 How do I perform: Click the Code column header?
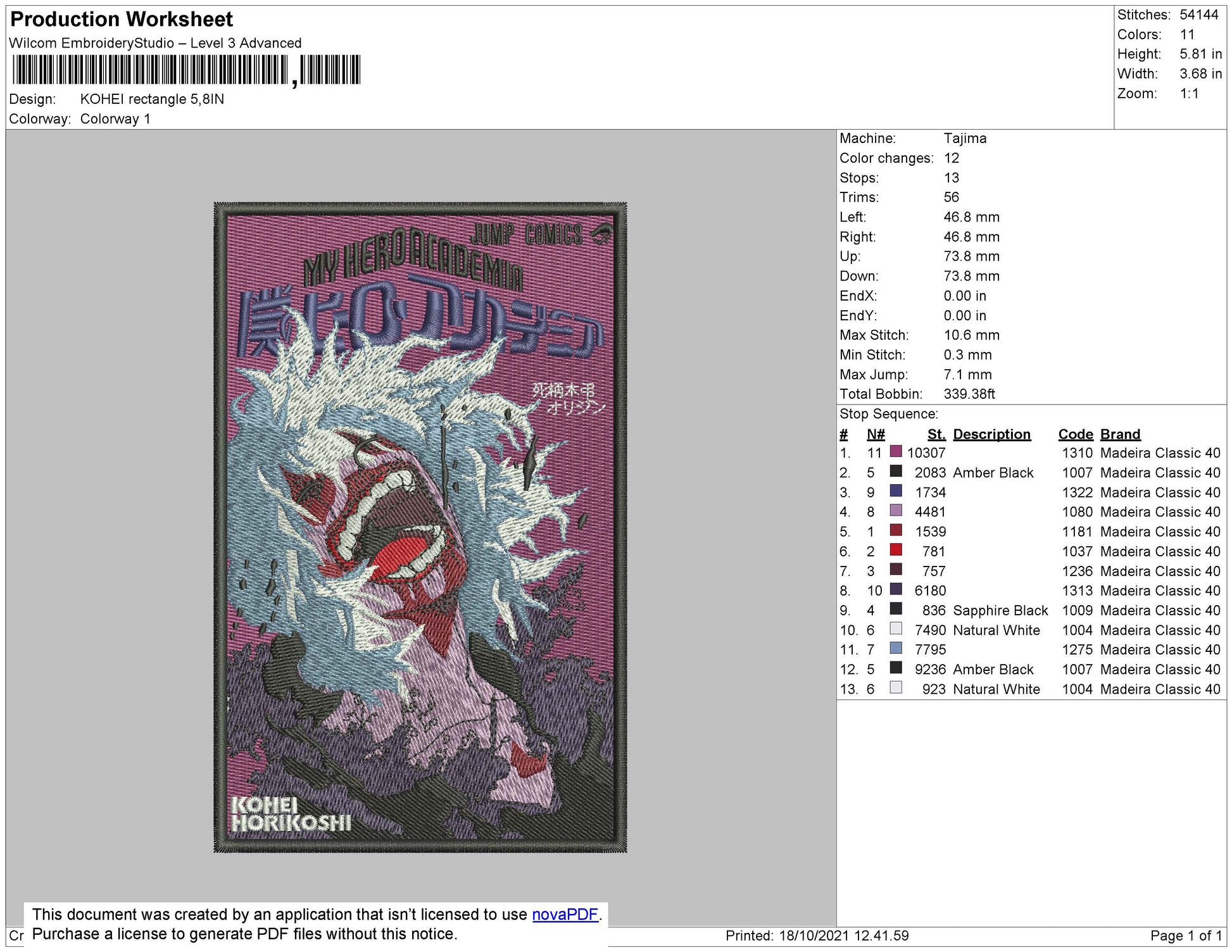click(x=1075, y=434)
